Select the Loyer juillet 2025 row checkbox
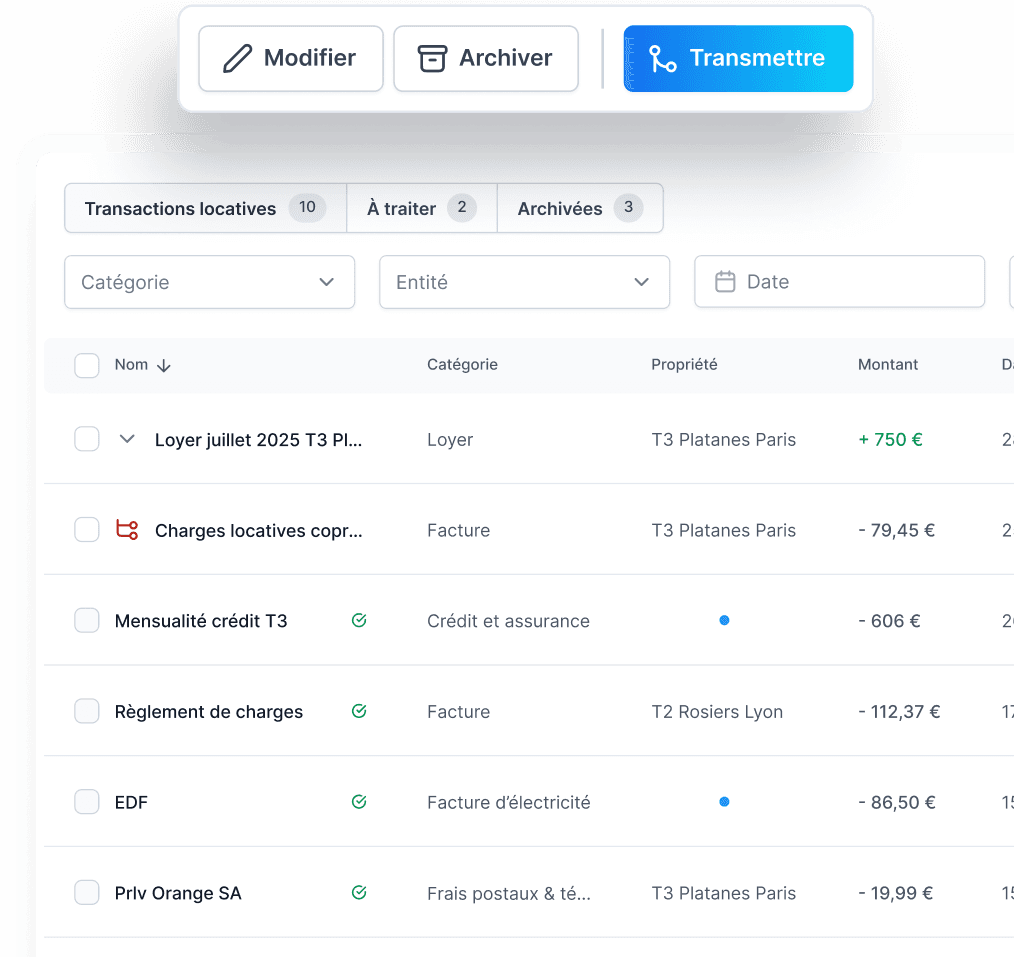The width and height of the screenshot is (1014, 957). [87, 438]
